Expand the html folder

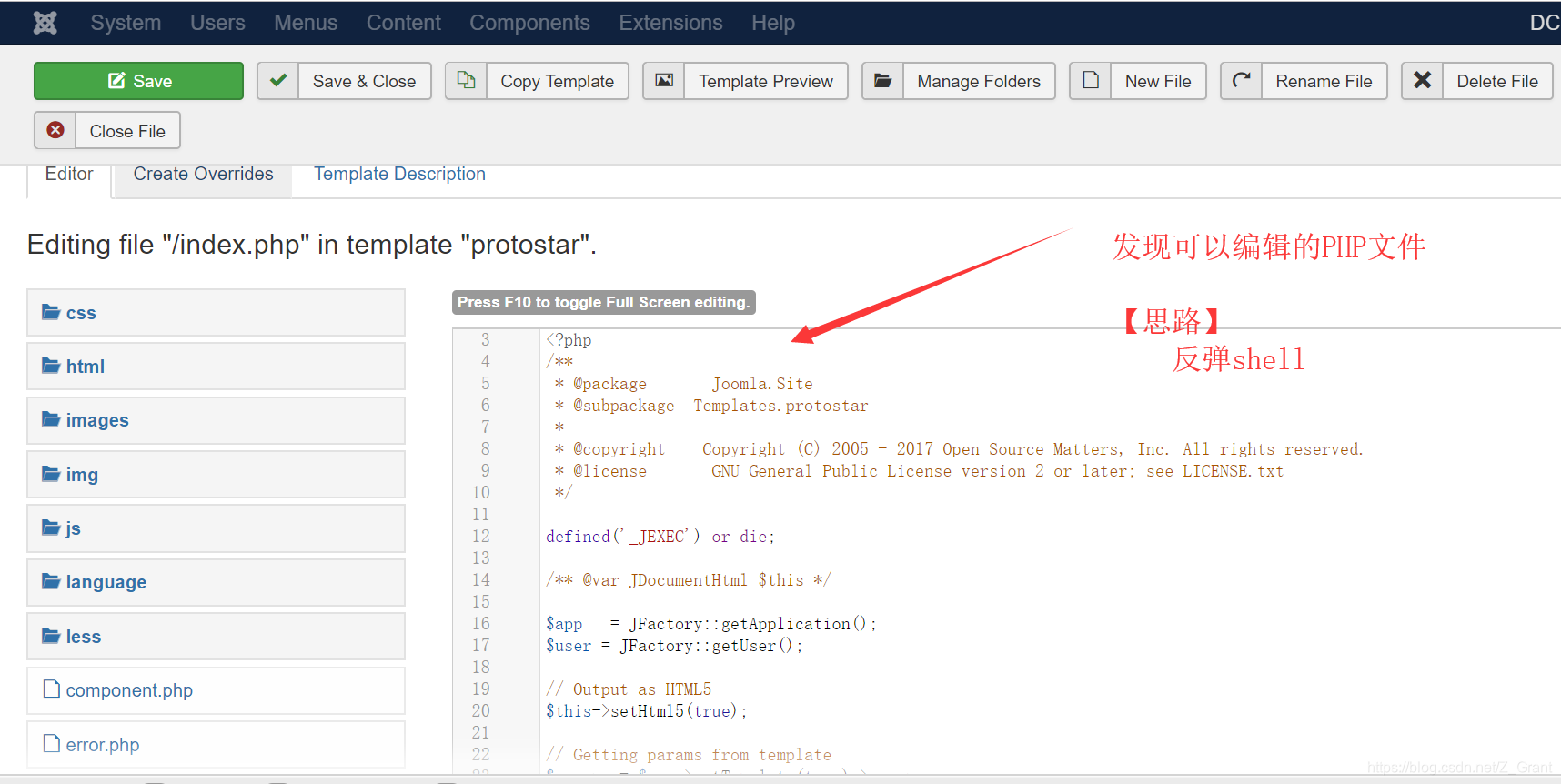point(216,367)
